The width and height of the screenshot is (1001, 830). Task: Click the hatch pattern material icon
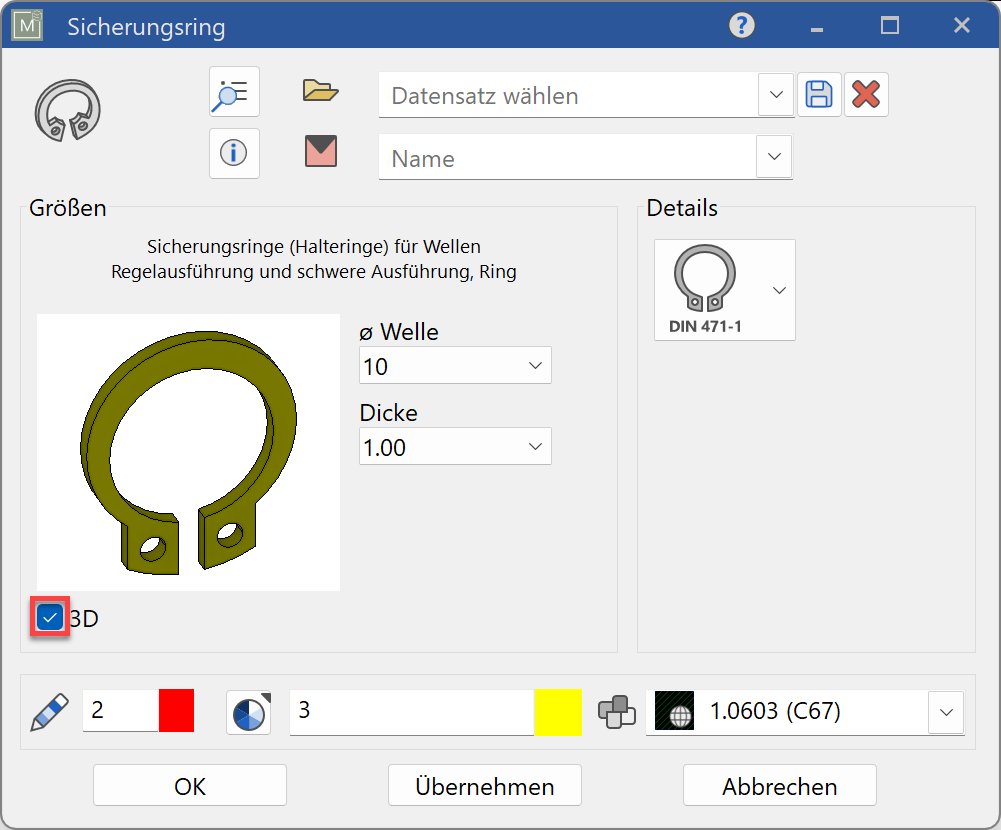point(673,712)
